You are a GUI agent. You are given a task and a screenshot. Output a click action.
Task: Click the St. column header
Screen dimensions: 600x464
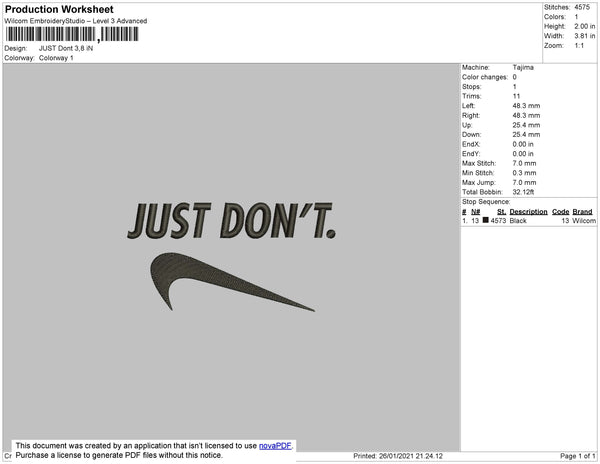tap(501, 211)
